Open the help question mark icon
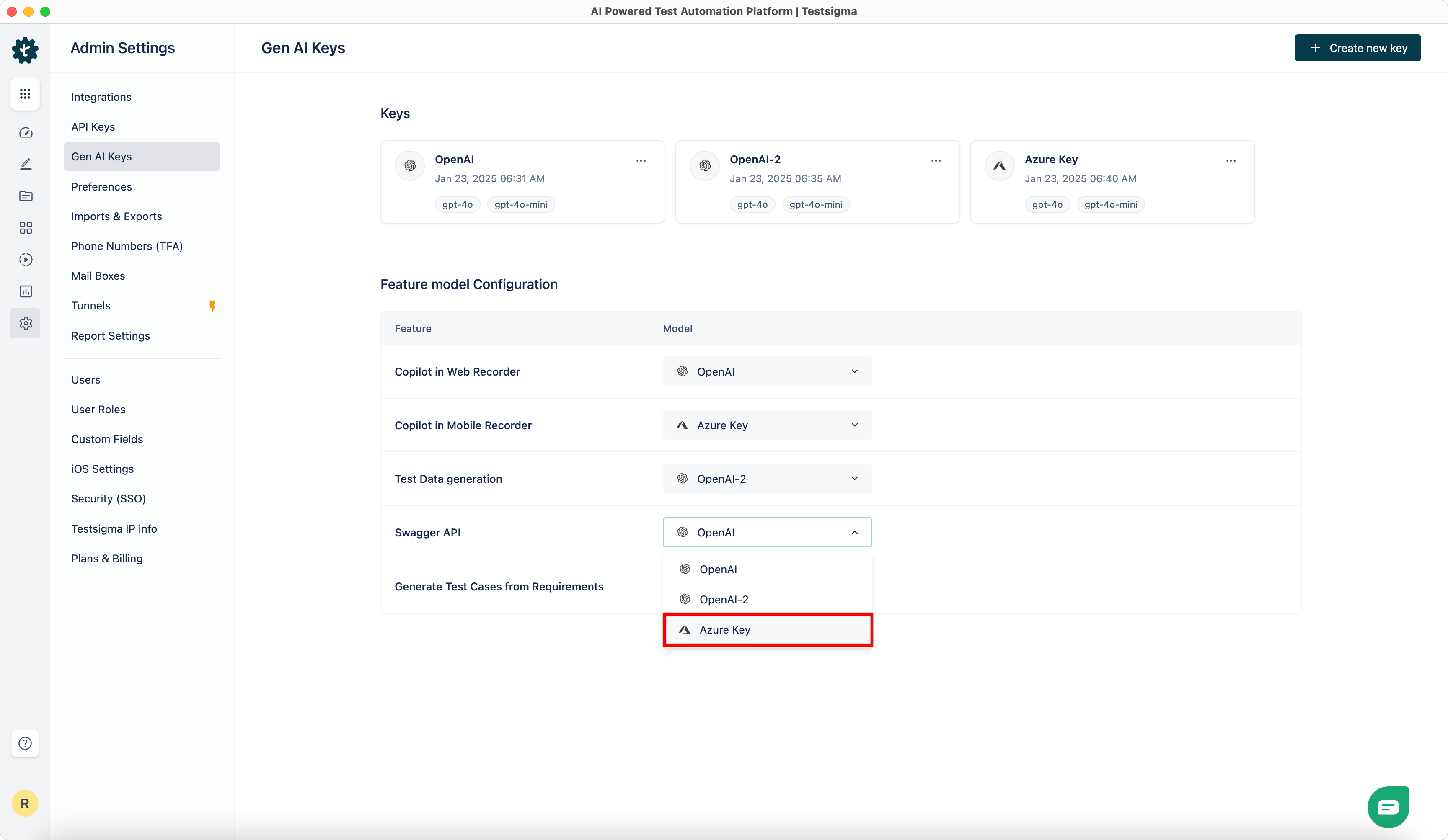1448x840 pixels. point(25,743)
